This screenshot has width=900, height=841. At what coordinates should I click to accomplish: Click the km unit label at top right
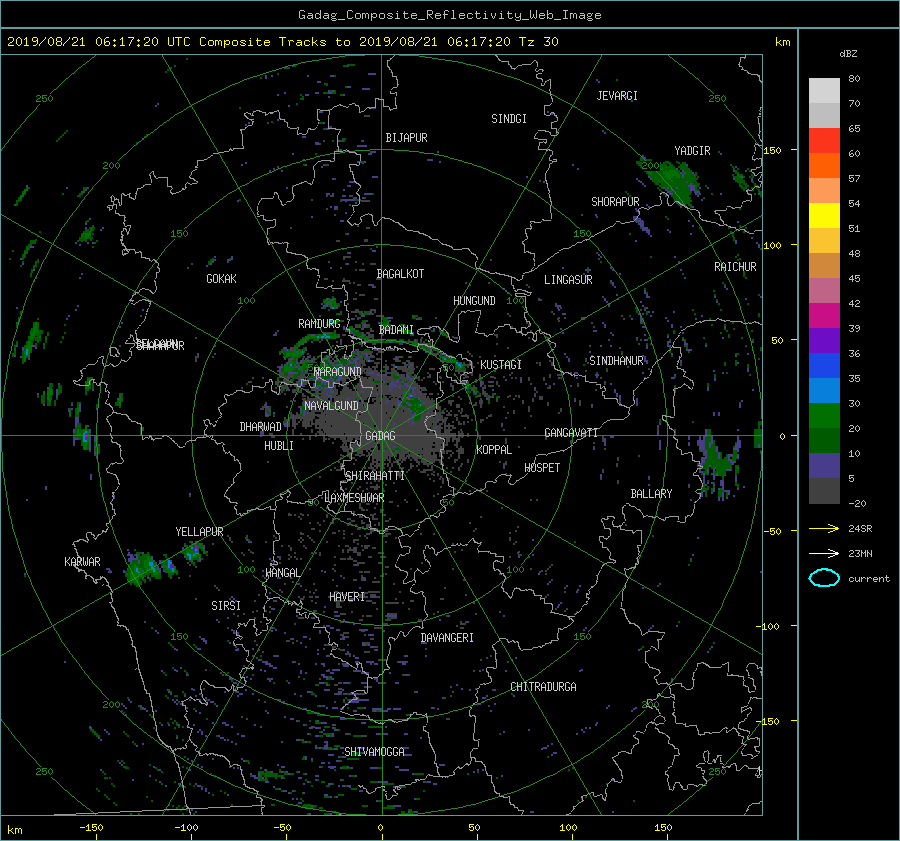pos(782,42)
